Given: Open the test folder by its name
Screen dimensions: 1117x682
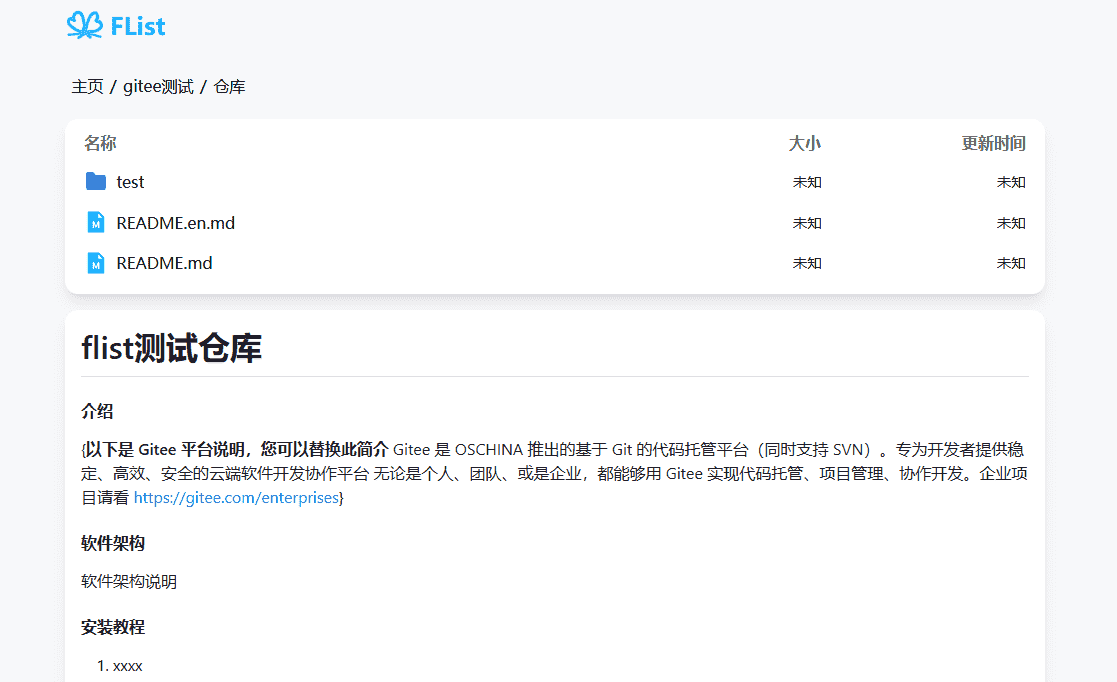Looking at the screenshot, I should pyautogui.click(x=130, y=182).
